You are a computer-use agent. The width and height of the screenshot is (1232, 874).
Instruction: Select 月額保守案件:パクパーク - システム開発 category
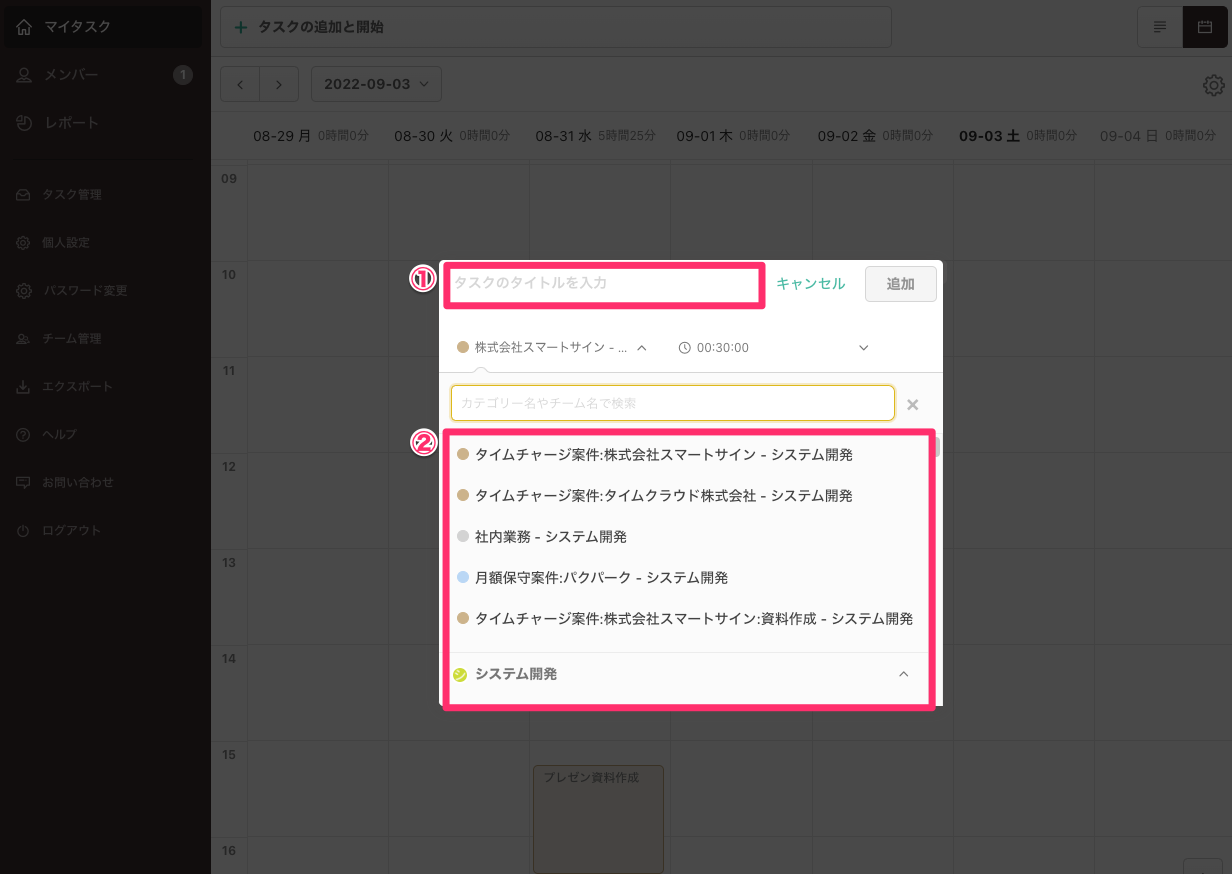pyautogui.click(x=600, y=578)
